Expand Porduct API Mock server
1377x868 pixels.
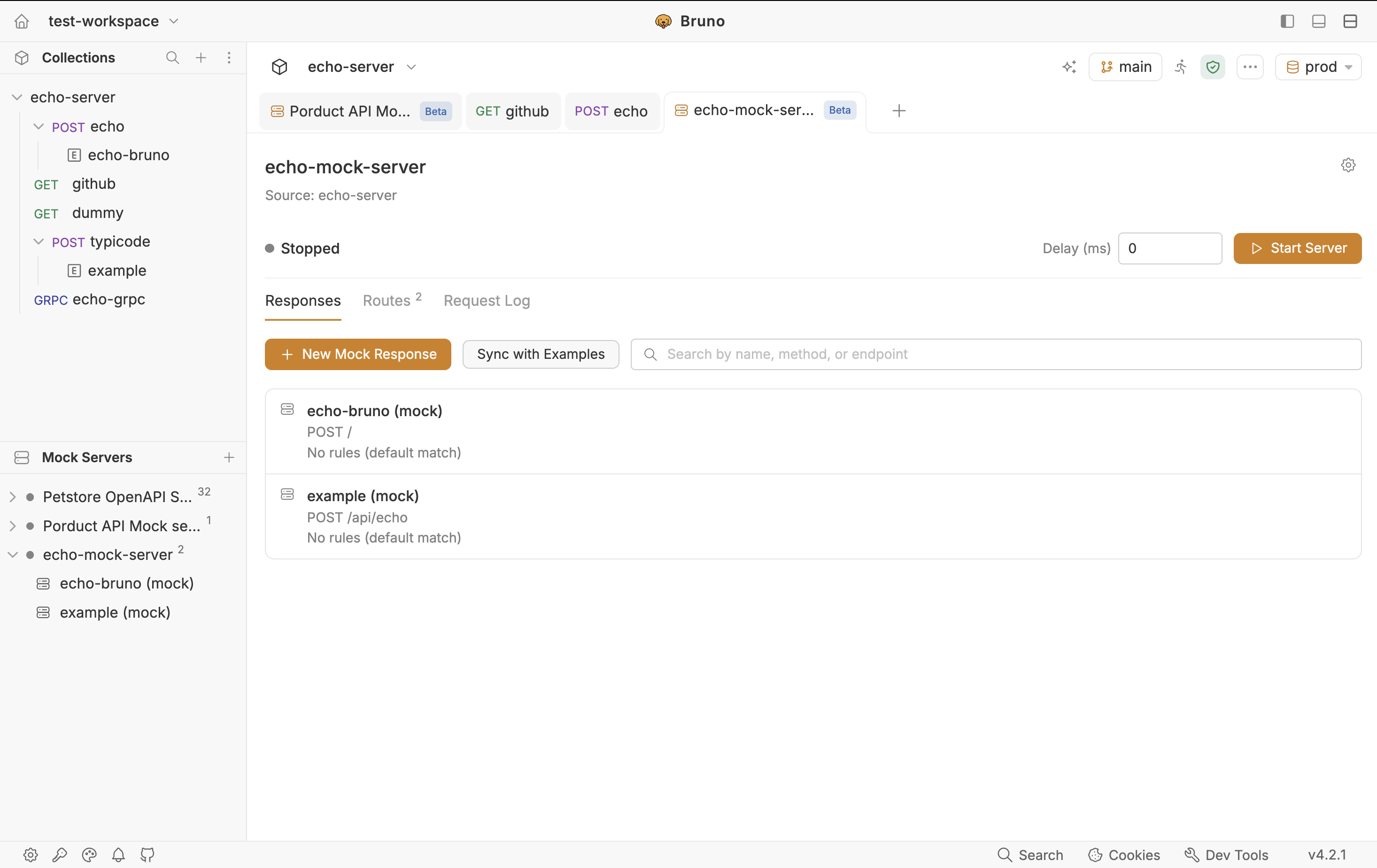pyautogui.click(x=13, y=526)
